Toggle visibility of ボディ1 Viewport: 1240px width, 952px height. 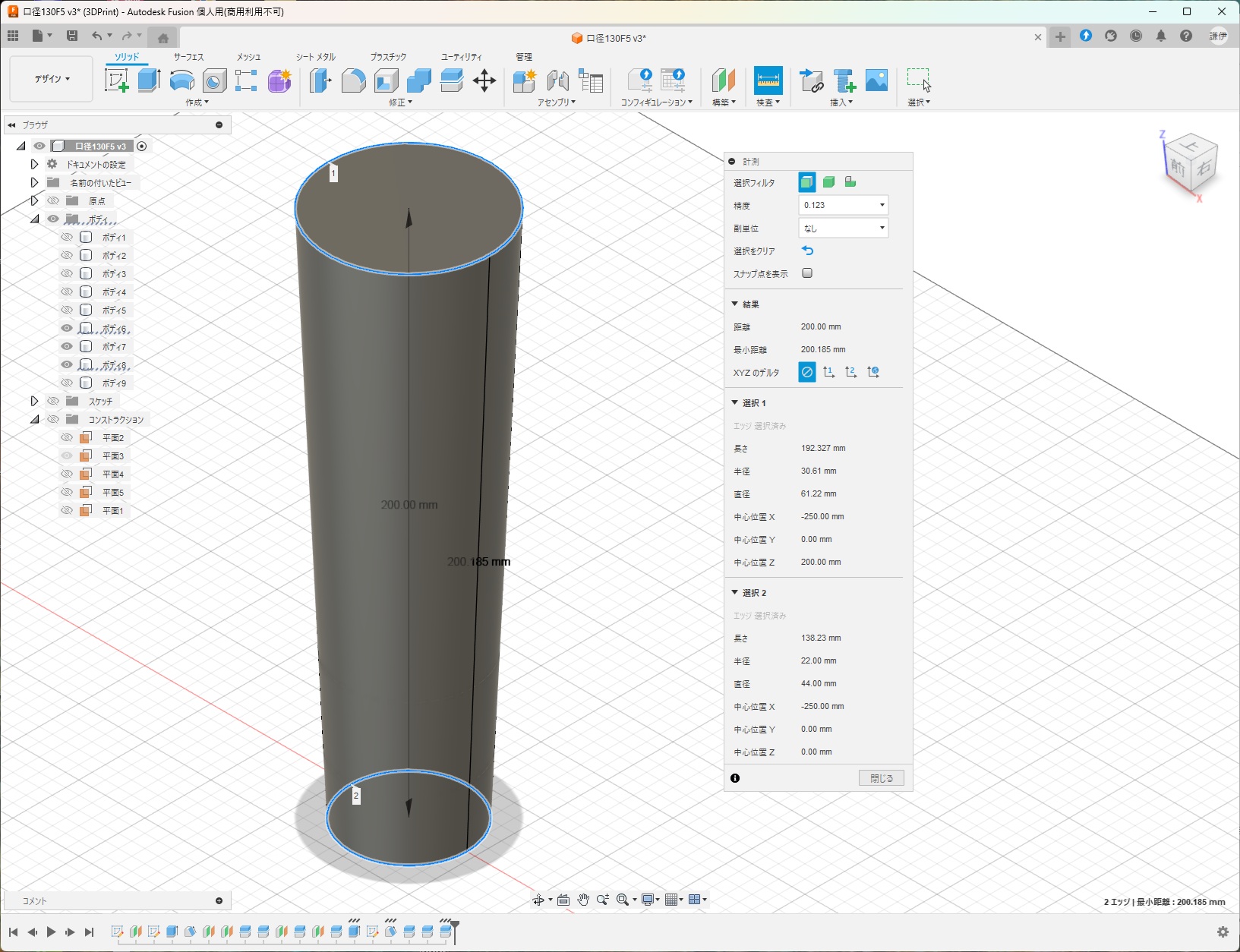pos(67,237)
